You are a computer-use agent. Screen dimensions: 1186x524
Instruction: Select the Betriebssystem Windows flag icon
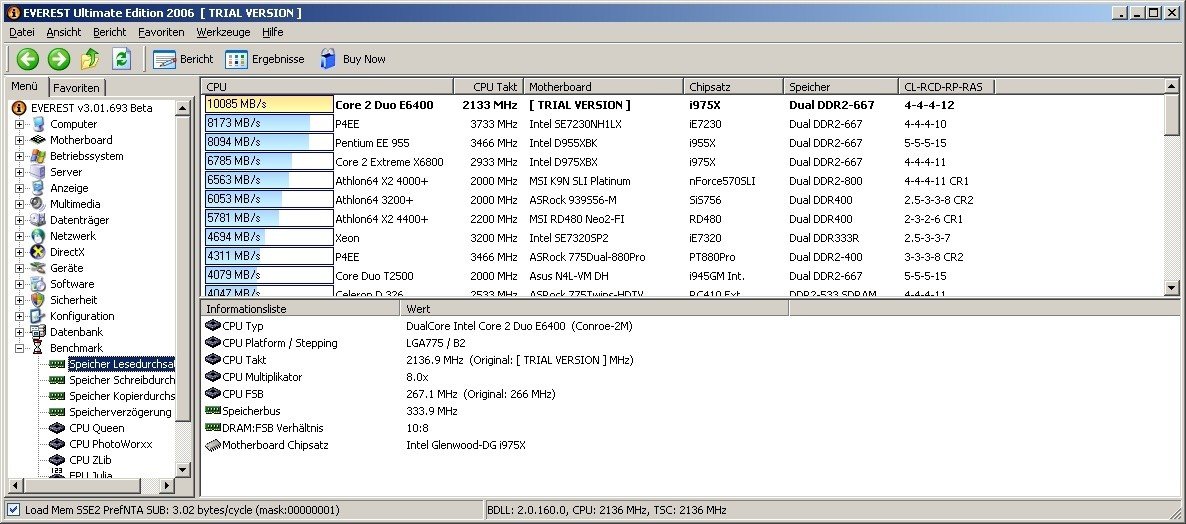[38, 156]
